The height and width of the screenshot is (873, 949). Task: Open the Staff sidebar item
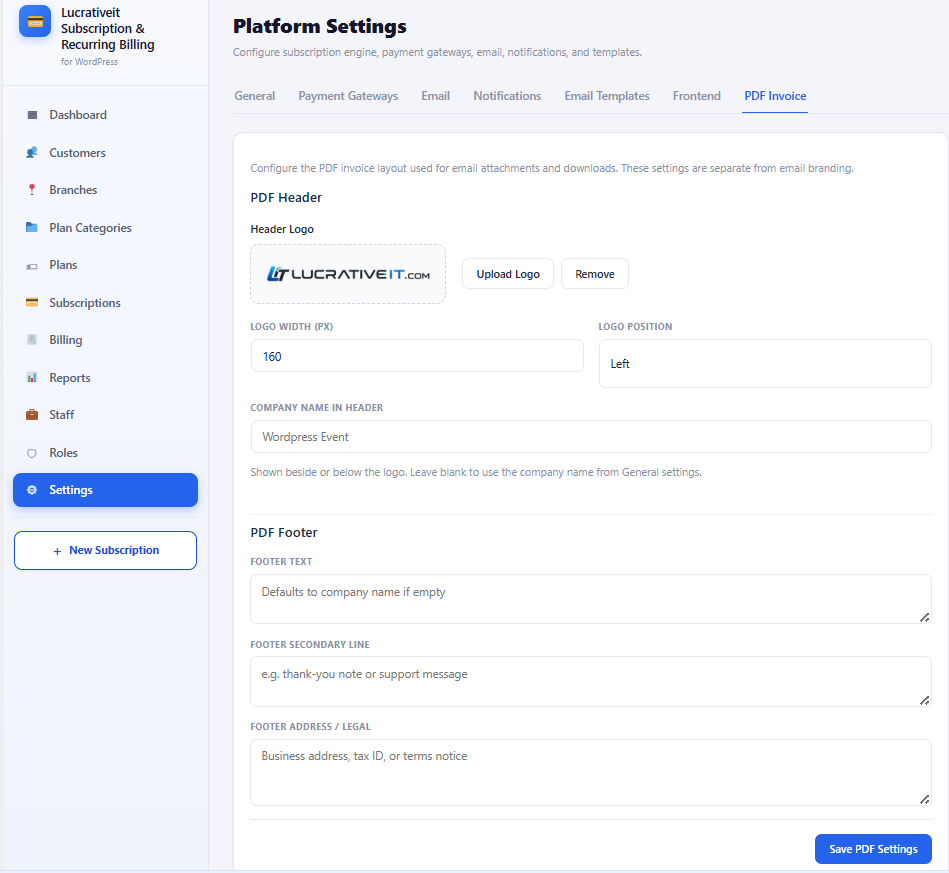[x=105, y=415]
